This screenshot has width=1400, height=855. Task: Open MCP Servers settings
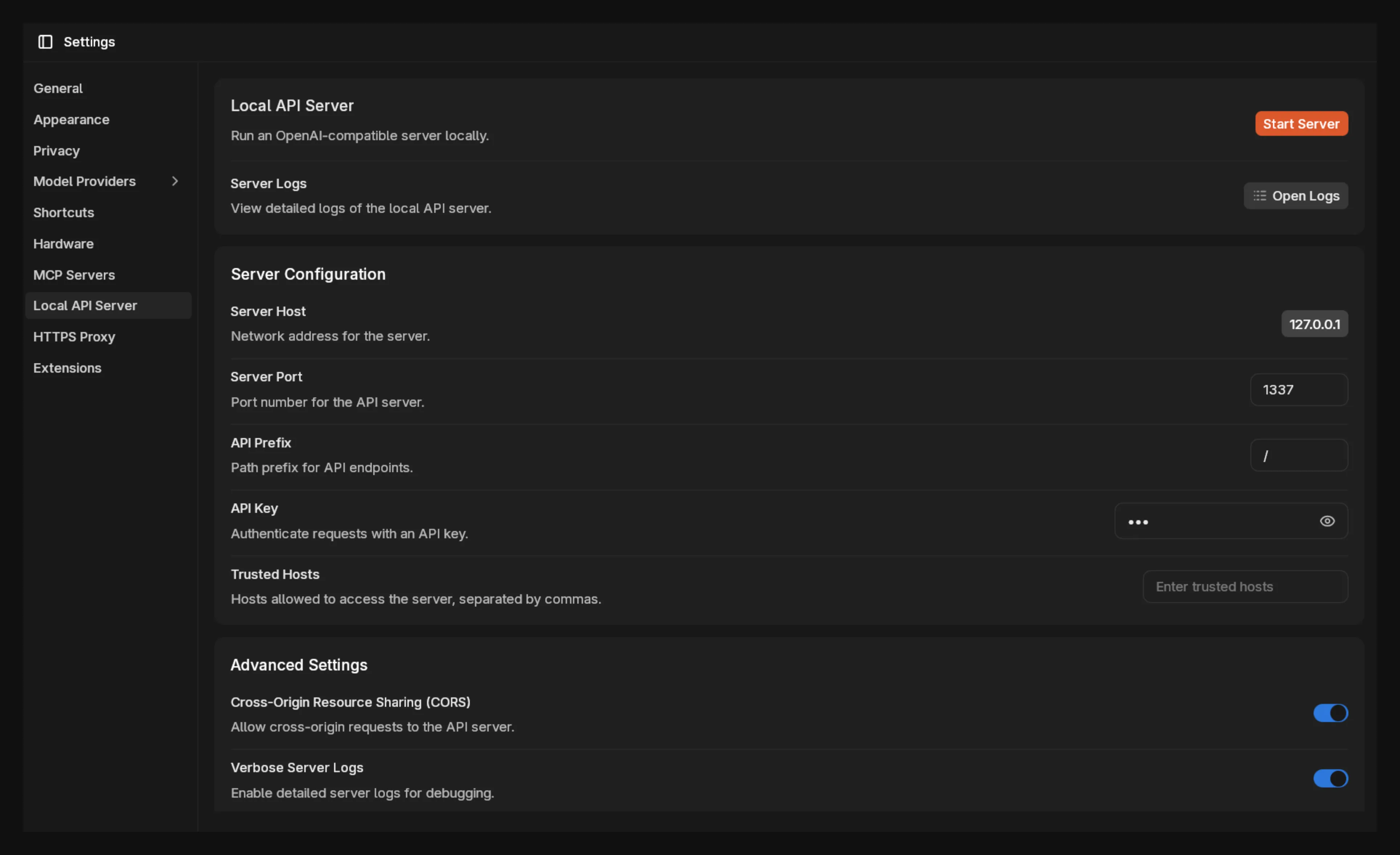coord(74,275)
